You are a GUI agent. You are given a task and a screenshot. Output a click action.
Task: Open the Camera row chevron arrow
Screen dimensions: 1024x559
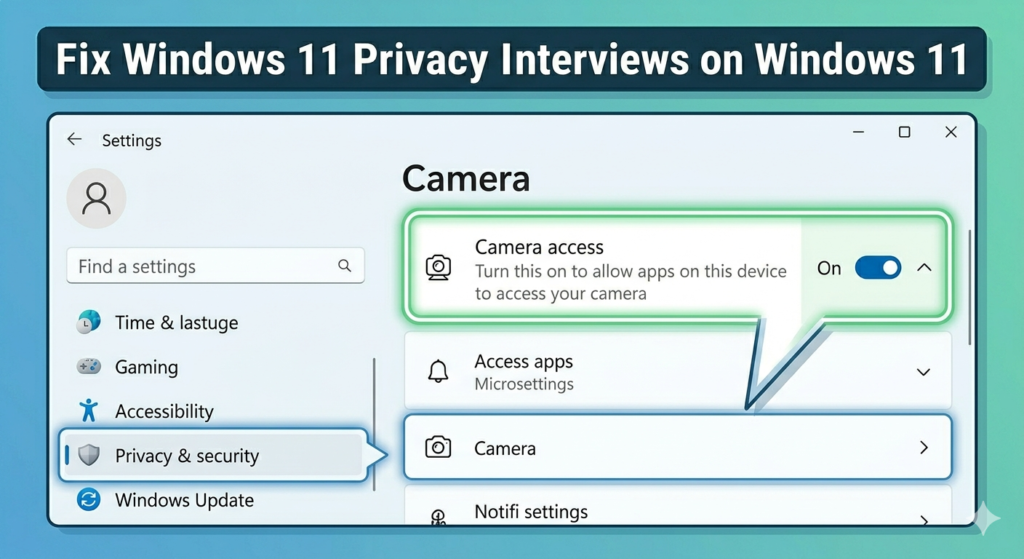click(924, 447)
